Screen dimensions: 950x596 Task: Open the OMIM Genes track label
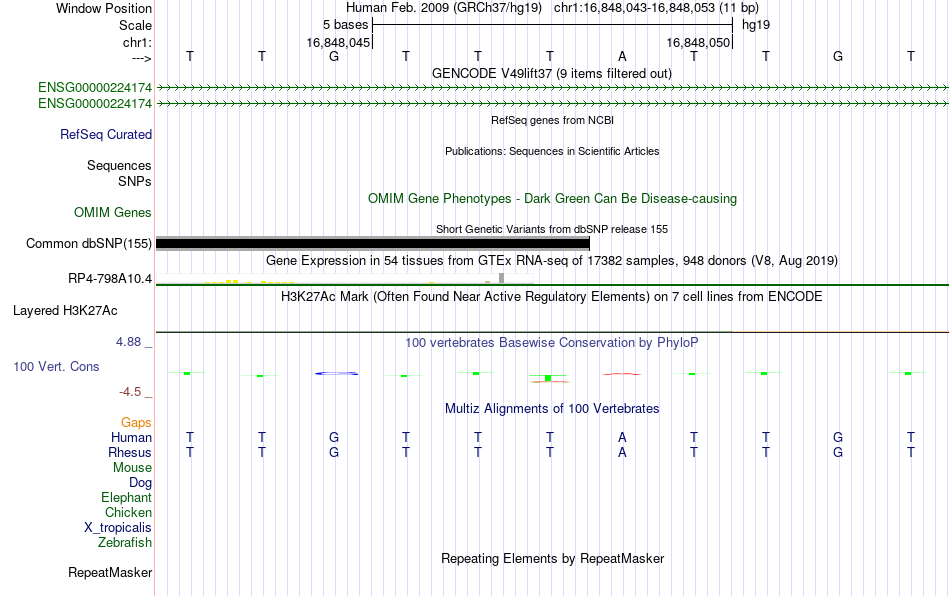(112, 213)
